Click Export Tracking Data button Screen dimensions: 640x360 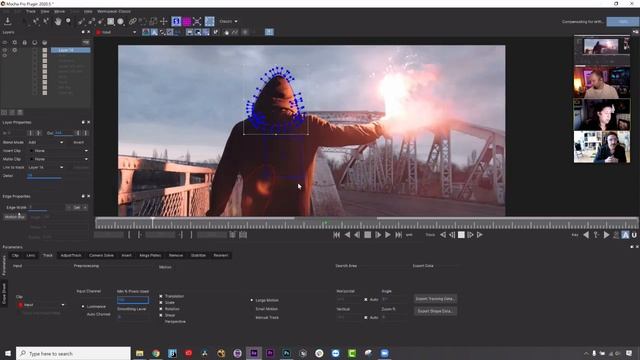(435, 299)
